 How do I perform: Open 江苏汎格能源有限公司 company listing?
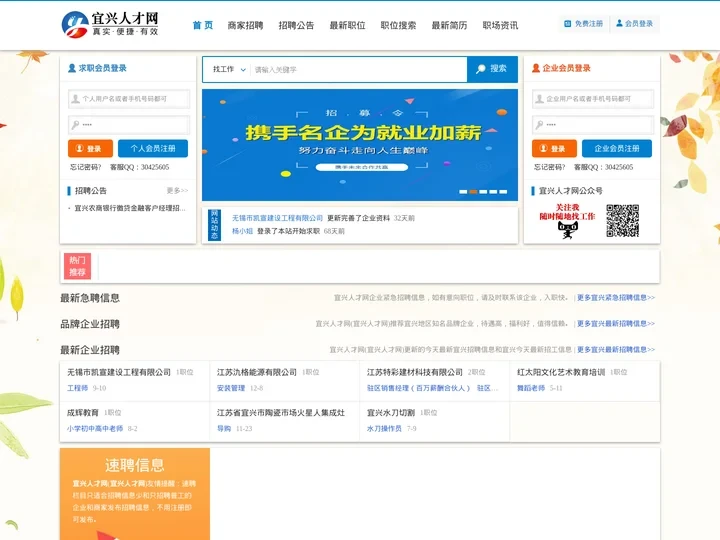point(257,372)
